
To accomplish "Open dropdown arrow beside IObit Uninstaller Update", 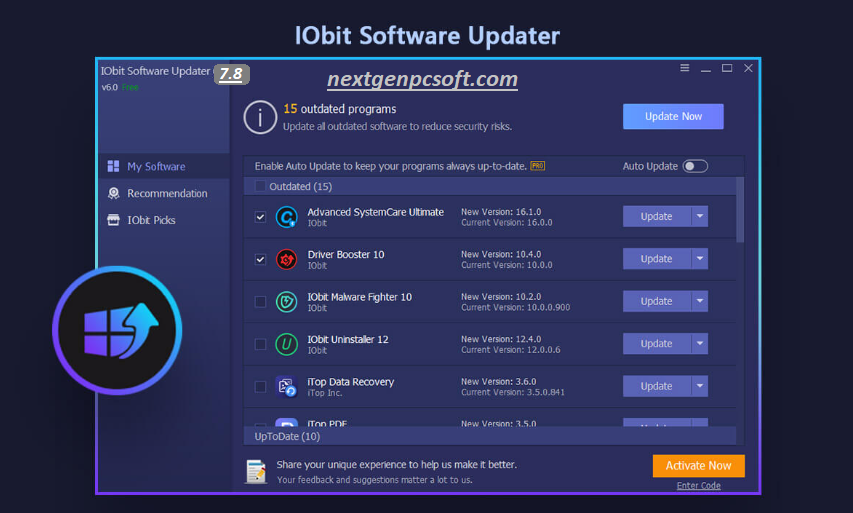I will tap(700, 344).
